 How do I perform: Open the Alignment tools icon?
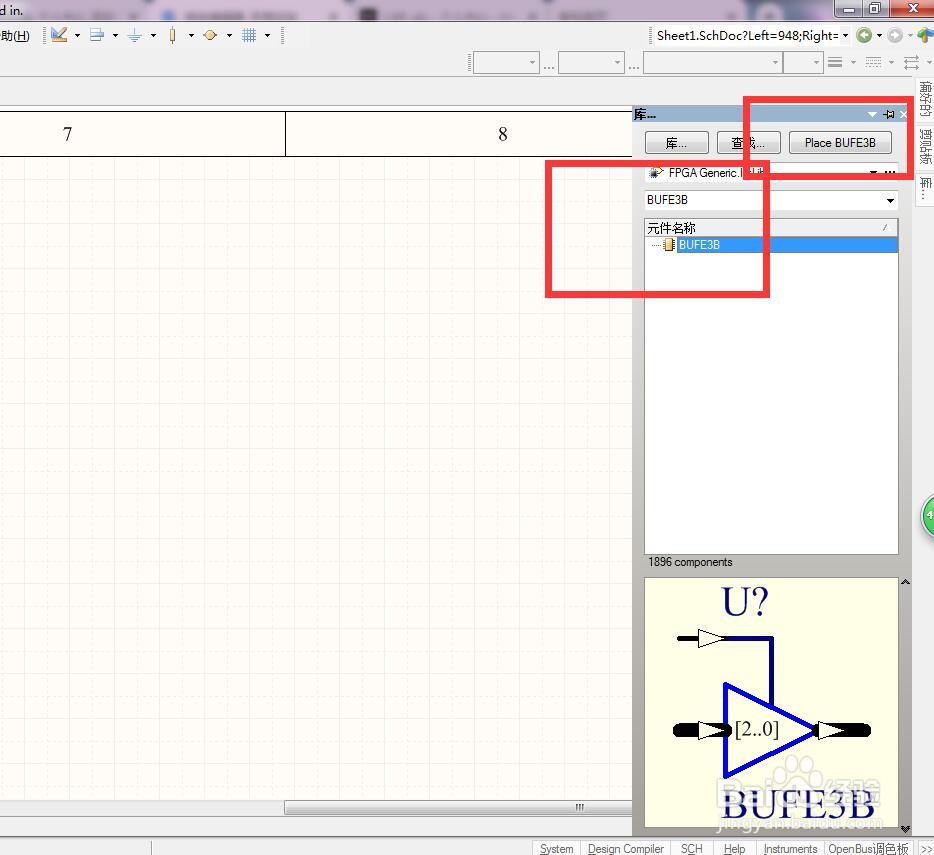coord(97,35)
